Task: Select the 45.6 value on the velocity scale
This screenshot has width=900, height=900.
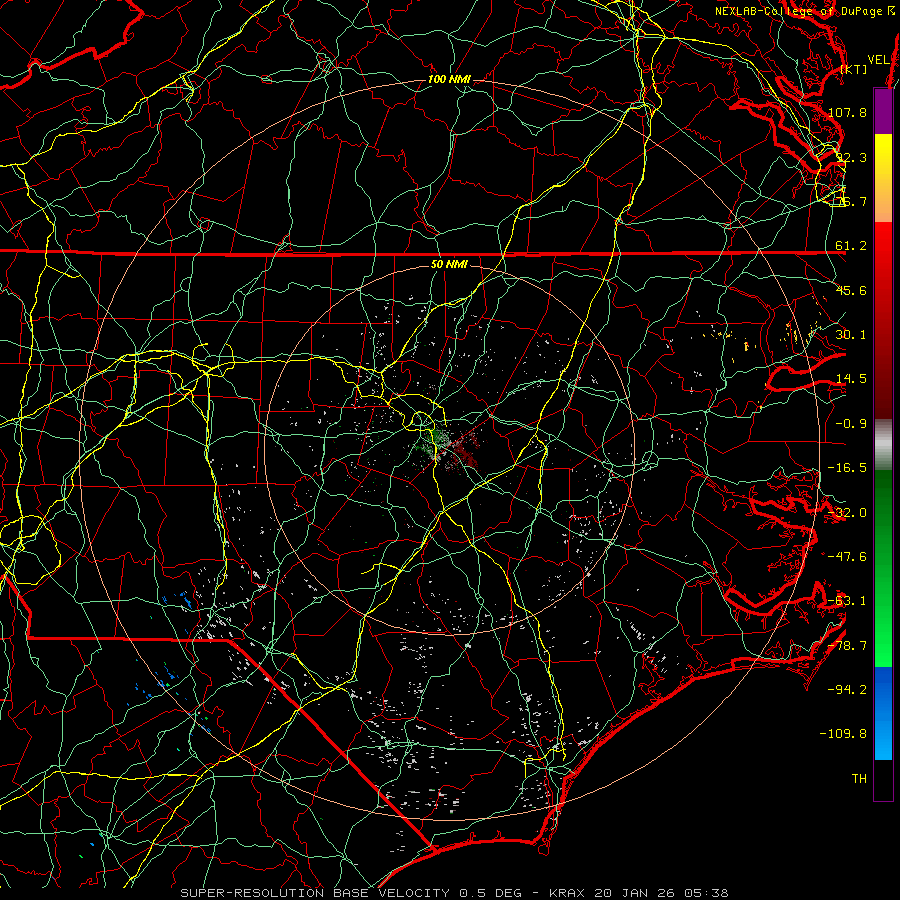Action: point(851,290)
